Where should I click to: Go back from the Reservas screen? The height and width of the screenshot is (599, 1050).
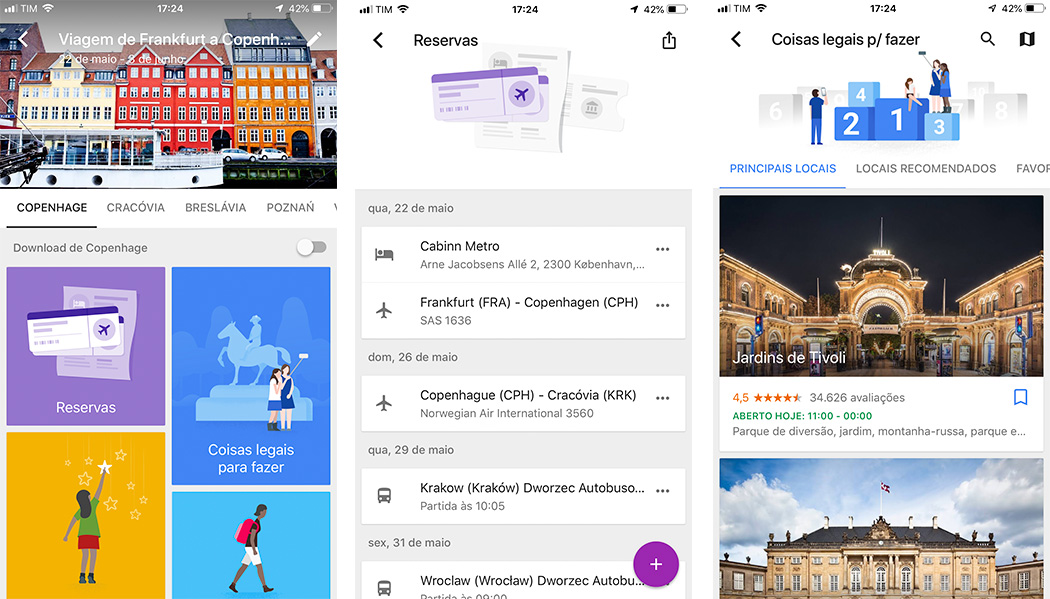[x=378, y=40]
